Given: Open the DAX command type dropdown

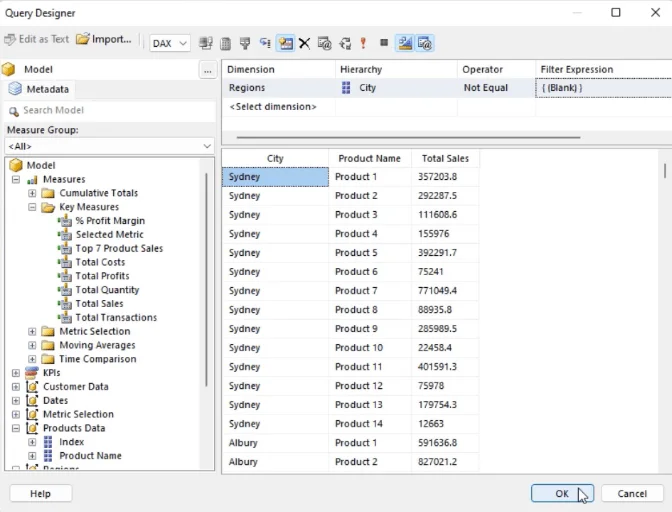Looking at the screenshot, I should coord(170,43).
